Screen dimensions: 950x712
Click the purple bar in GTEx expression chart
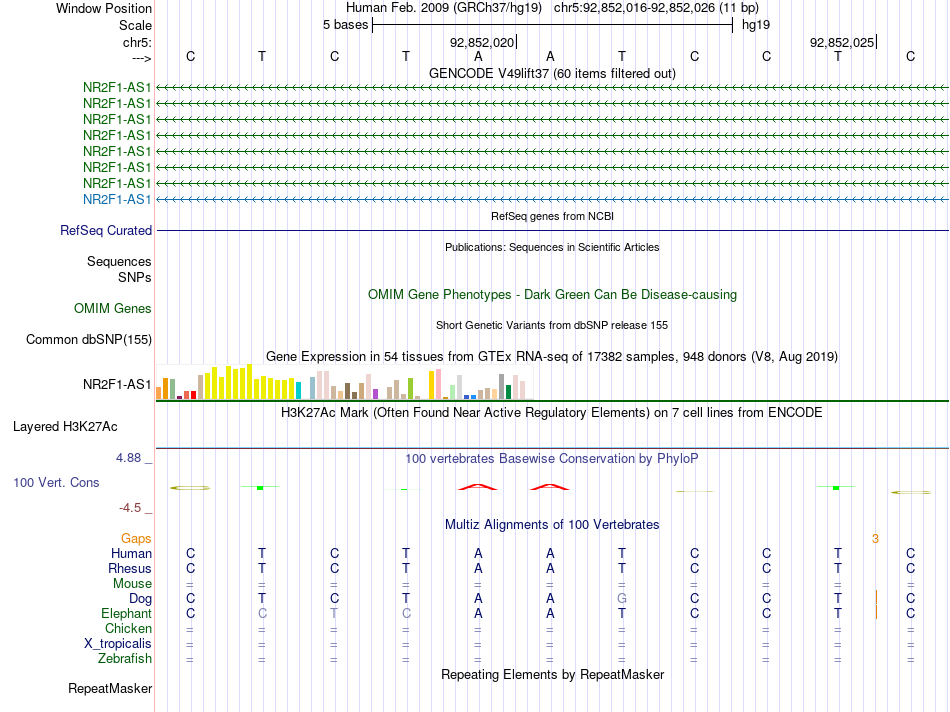click(376, 394)
